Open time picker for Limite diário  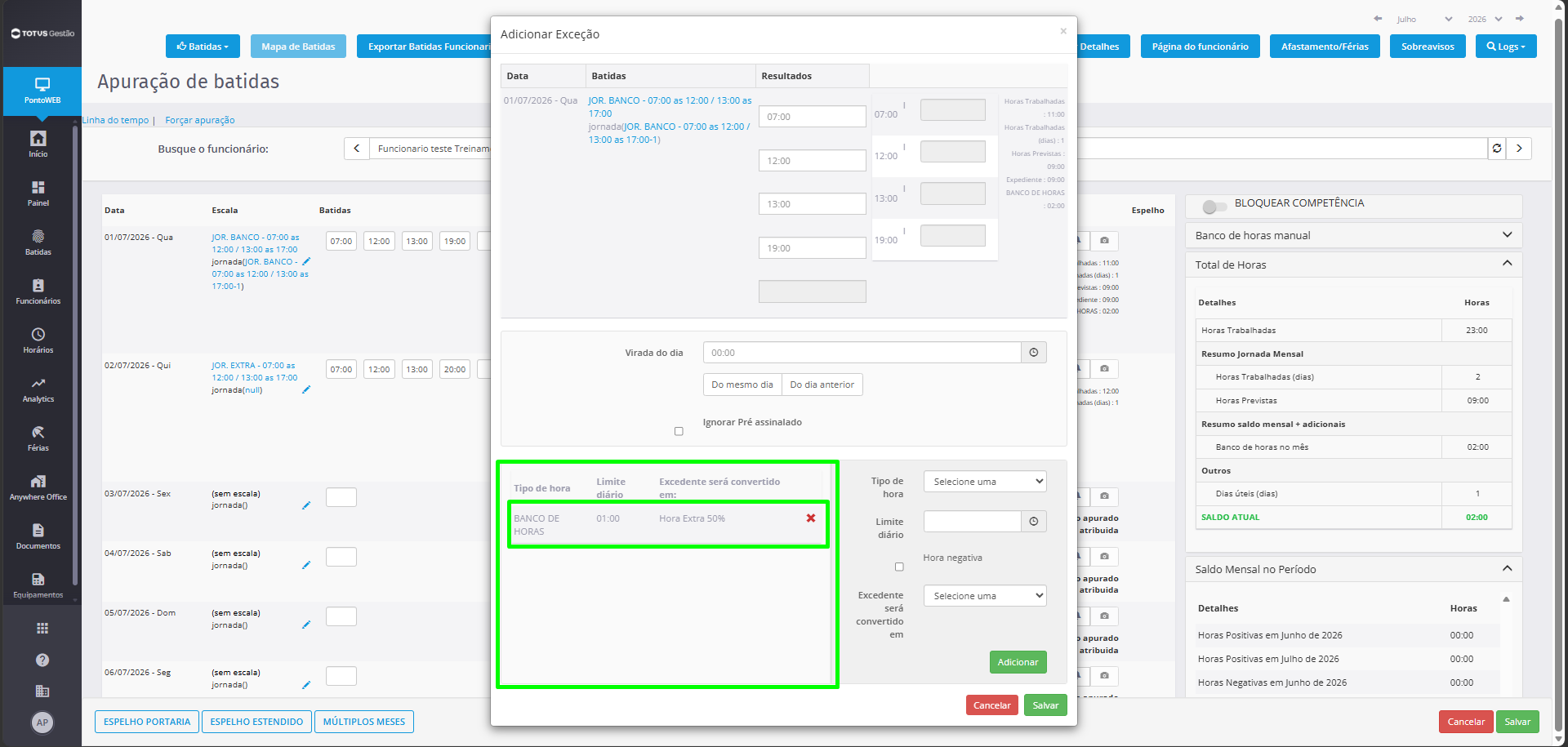pos(1034,522)
